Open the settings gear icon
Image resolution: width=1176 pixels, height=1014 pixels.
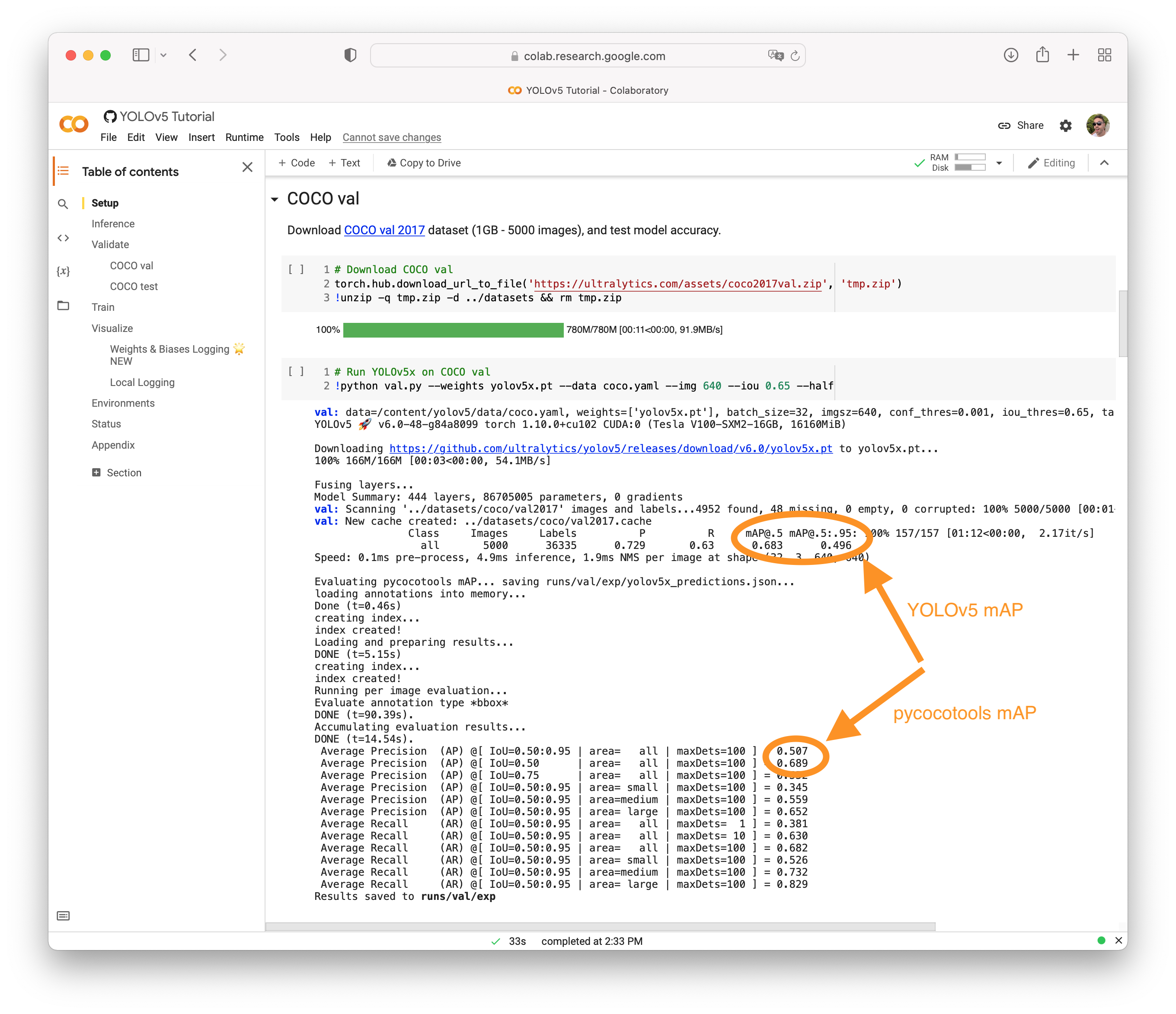coord(1065,125)
